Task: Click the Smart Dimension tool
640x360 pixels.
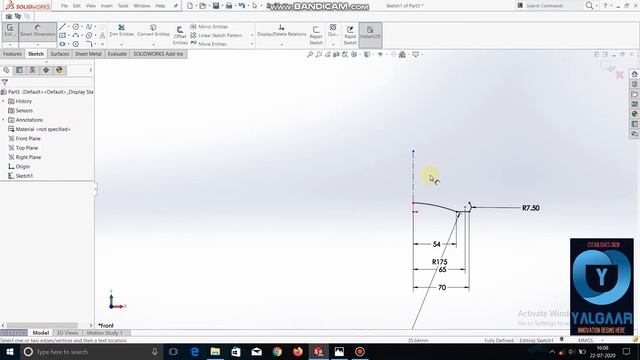Action: tap(38, 31)
